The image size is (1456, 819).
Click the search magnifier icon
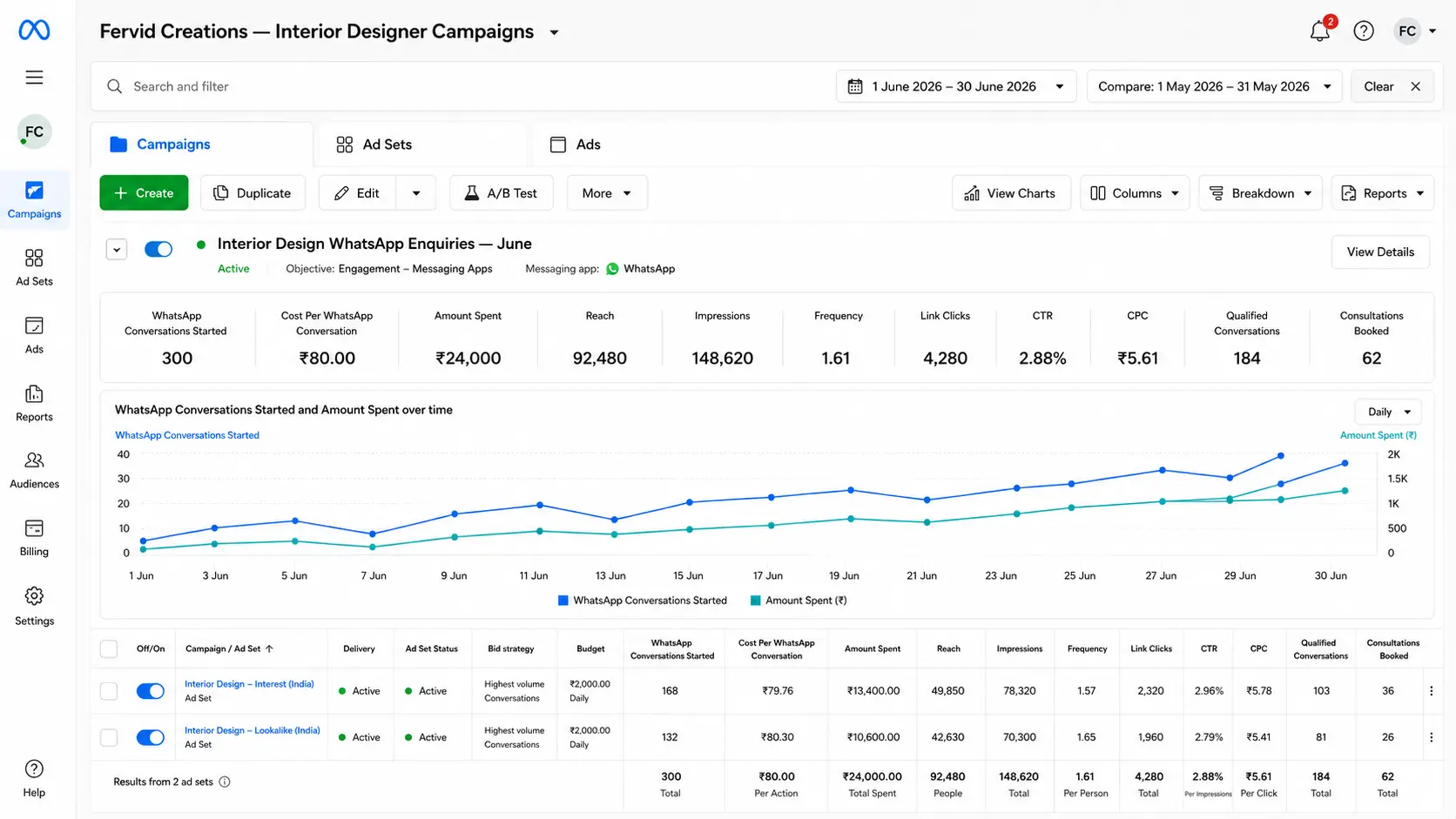[114, 86]
